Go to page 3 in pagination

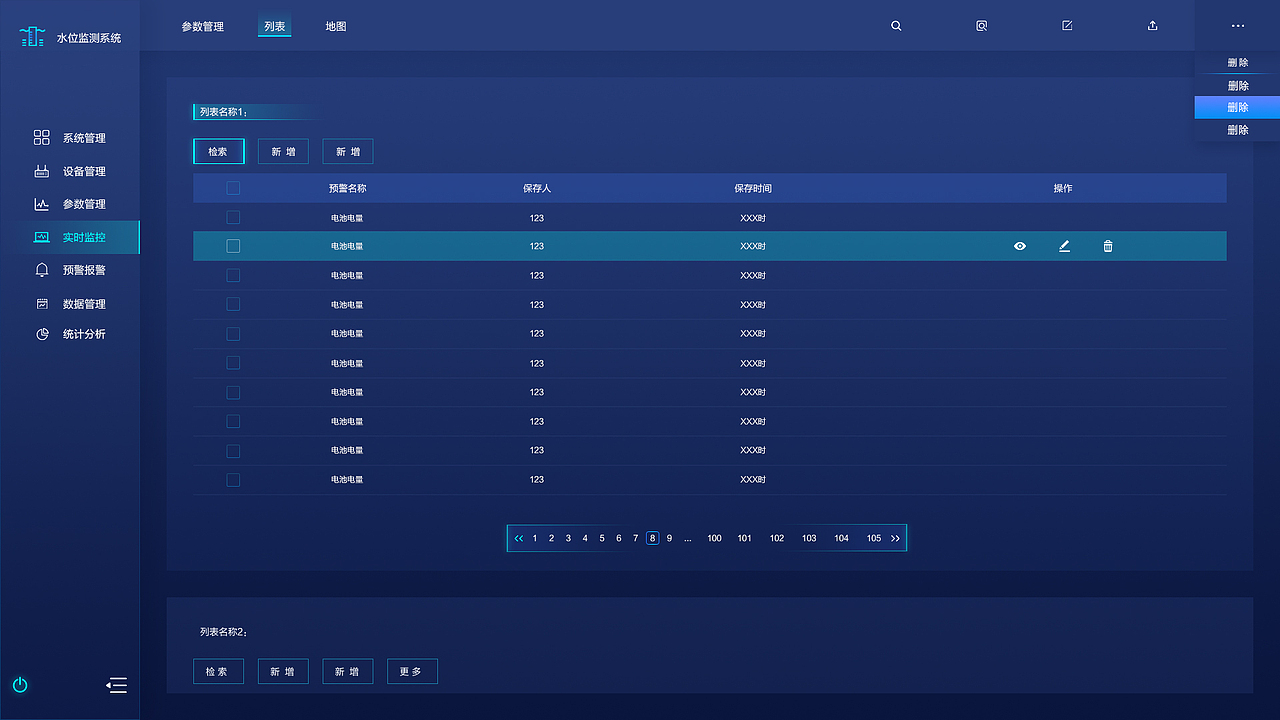coord(568,538)
